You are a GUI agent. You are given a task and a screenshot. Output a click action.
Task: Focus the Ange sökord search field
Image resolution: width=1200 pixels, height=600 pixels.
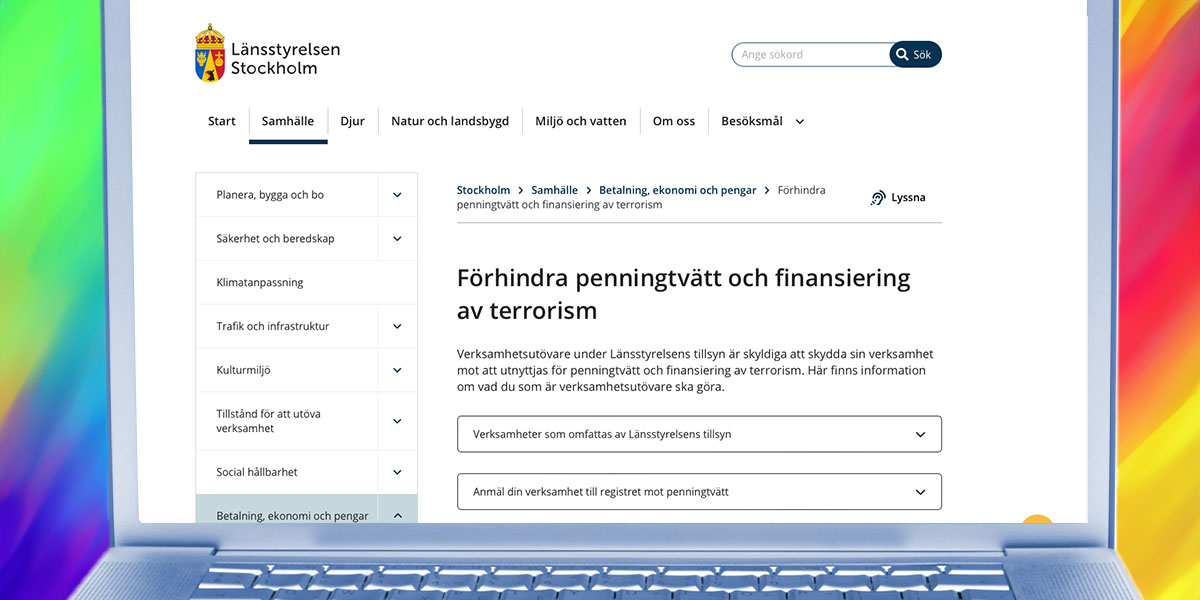[811, 55]
